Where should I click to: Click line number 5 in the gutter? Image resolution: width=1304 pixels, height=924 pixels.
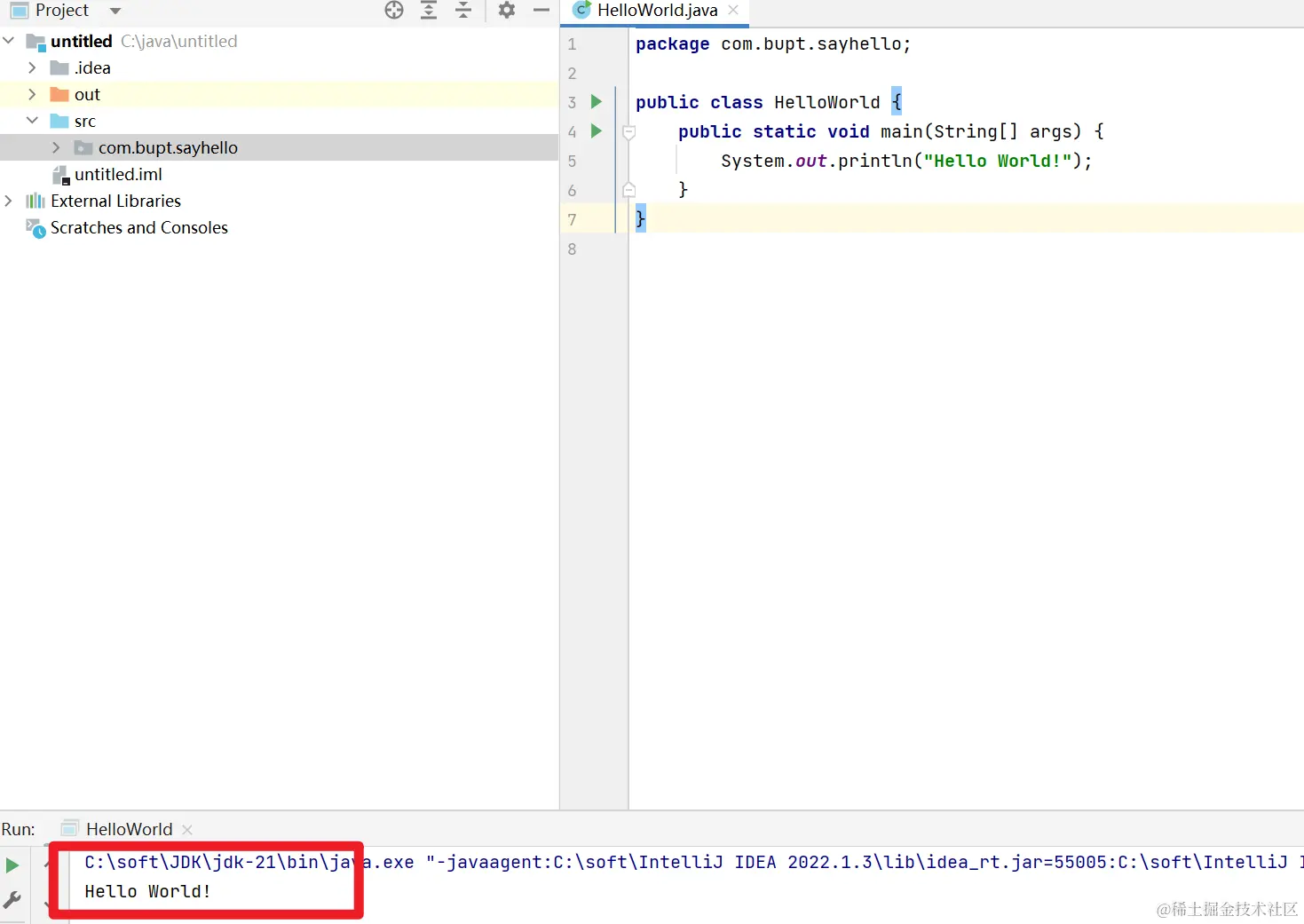point(573,162)
